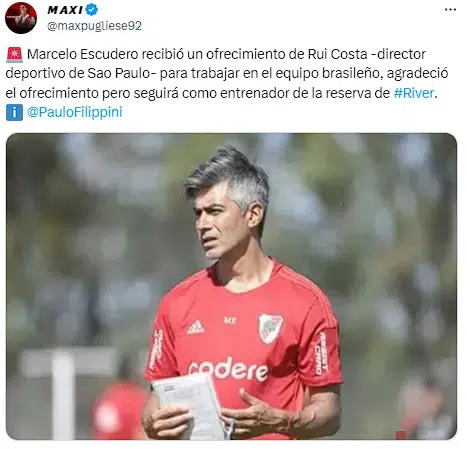Screen dimensions: 467x449
Task: Open the MAXI profile avatar picture
Action: (21, 18)
